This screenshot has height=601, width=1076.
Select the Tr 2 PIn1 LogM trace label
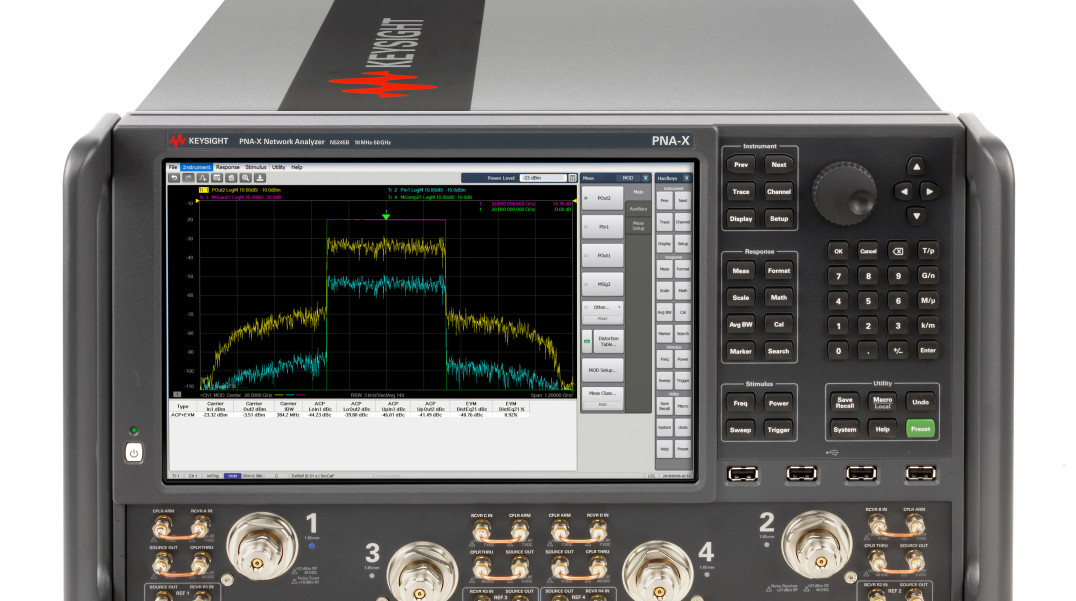[427, 190]
